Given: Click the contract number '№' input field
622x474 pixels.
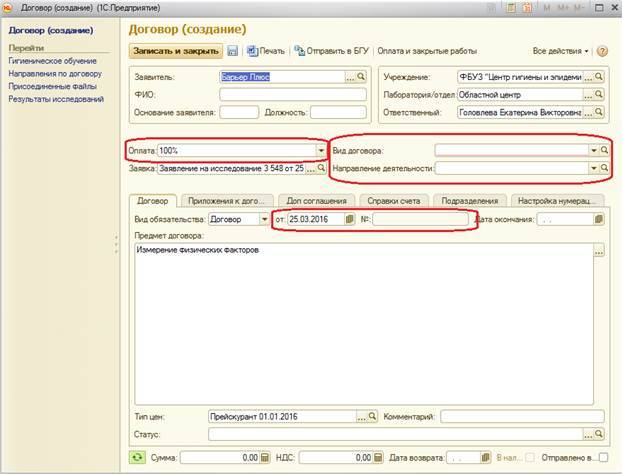Looking at the screenshot, I should tap(422, 218).
